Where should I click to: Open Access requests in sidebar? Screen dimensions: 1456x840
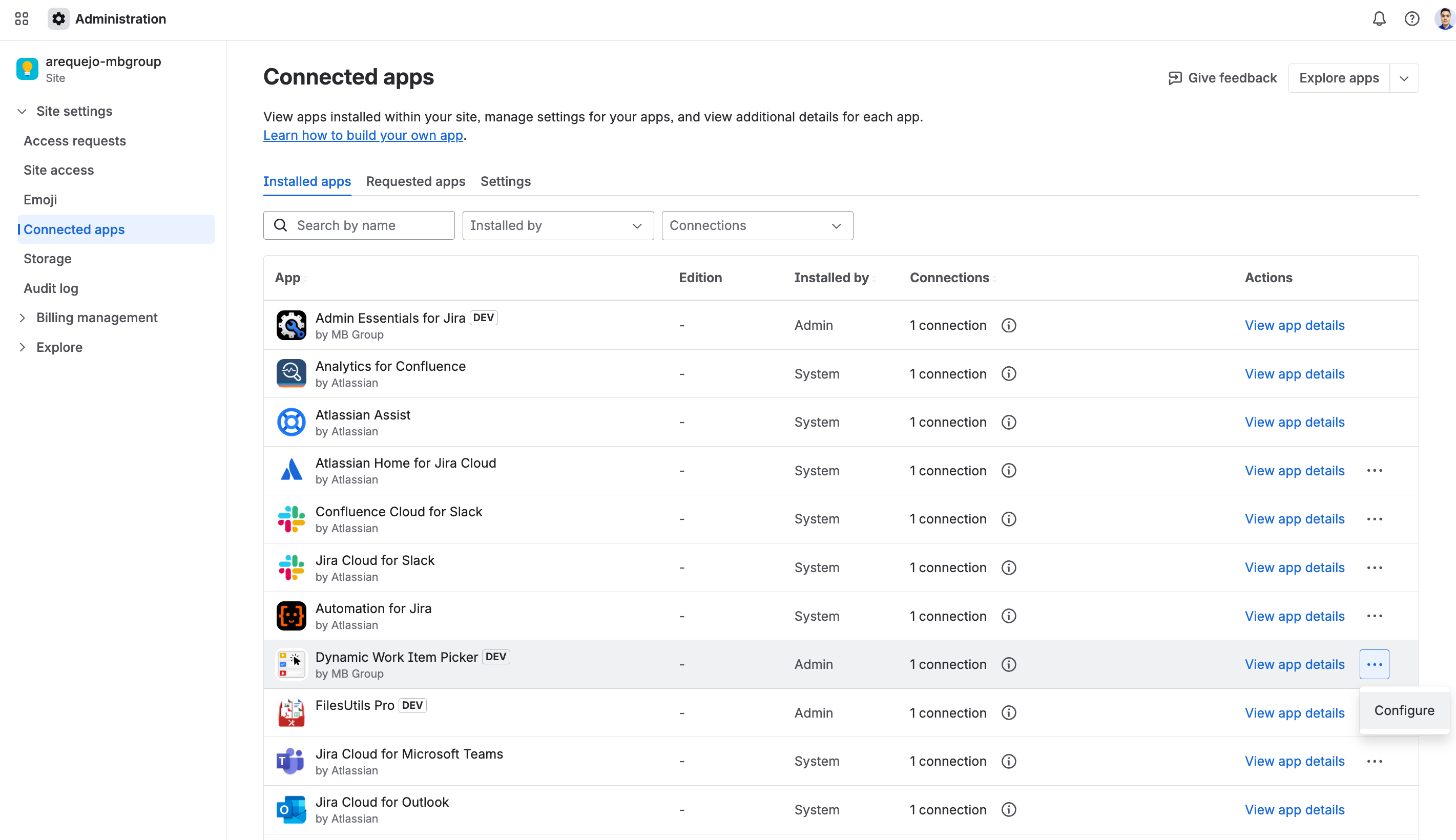point(75,141)
